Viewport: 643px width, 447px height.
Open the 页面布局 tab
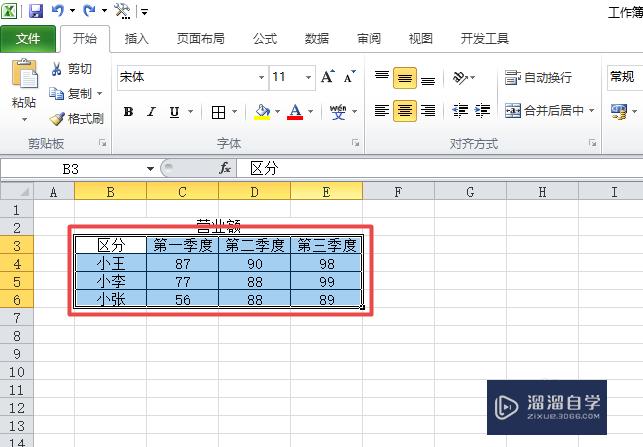[x=201, y=39]
